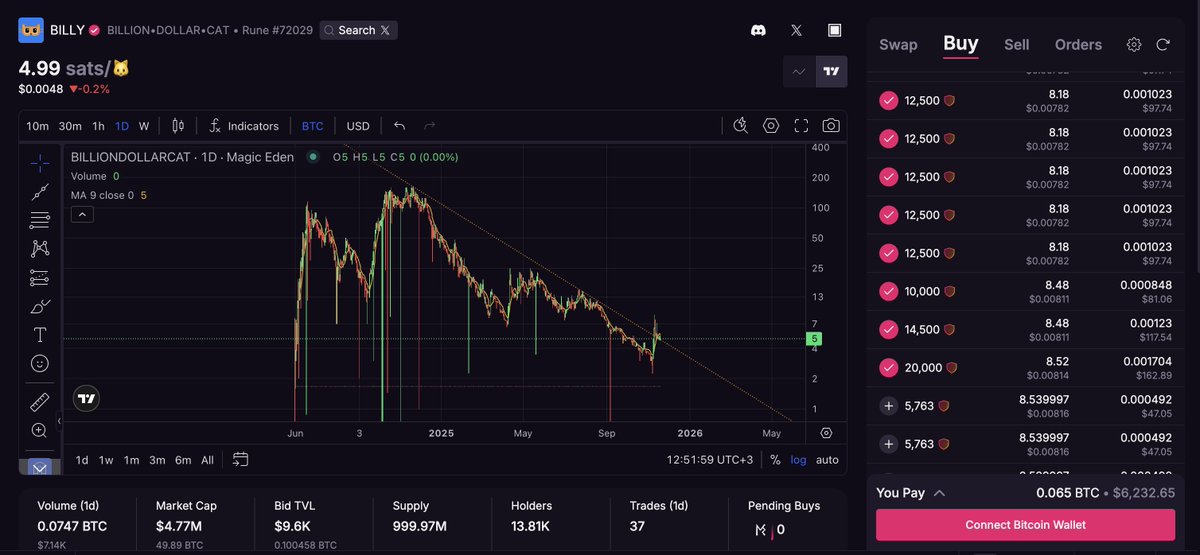Screen dimensions: 1200x555
Task: Click the verified badge next to BILLY
Action: tap(94, 30)
